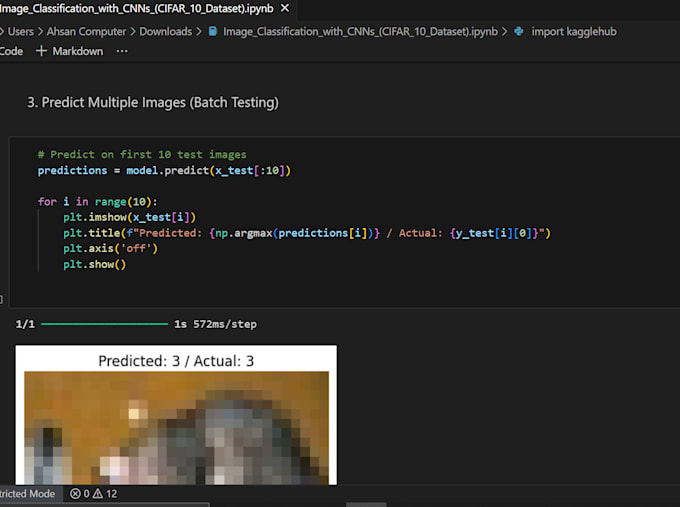Select the Predict Multiple Images markdown heading
Viewport: 680px width, 507px height.
(x=152, y=103)
